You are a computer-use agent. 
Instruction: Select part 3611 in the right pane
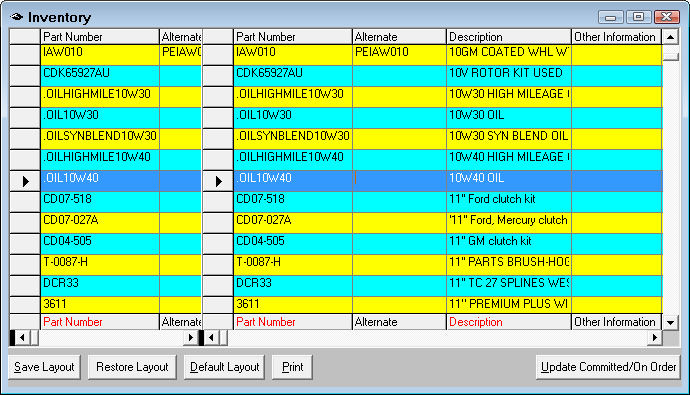pos(293,305)
